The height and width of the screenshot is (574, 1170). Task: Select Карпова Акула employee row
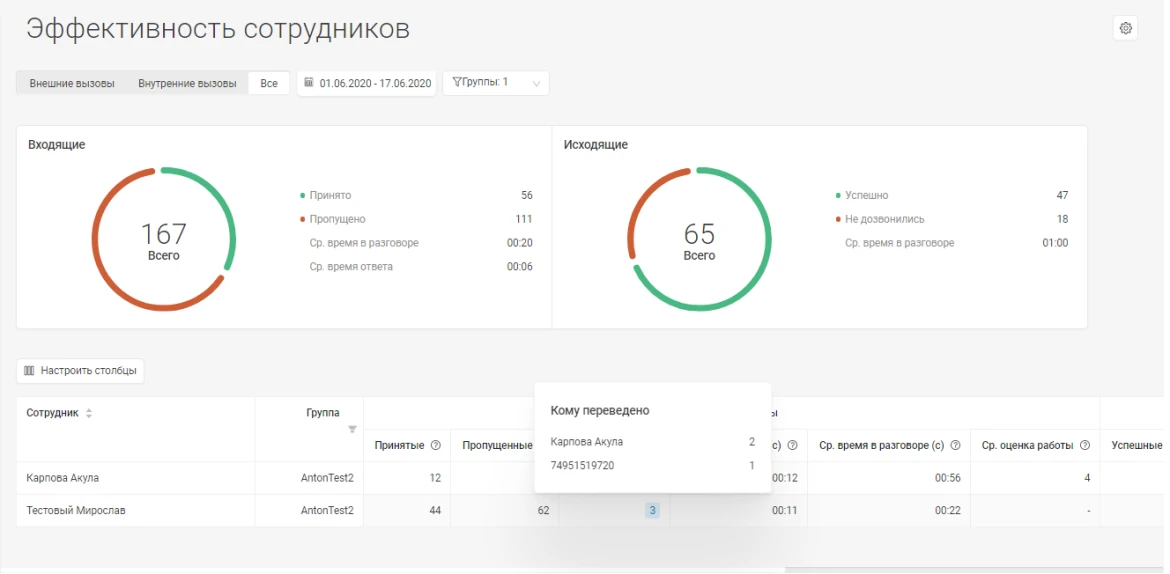[63, 478]
